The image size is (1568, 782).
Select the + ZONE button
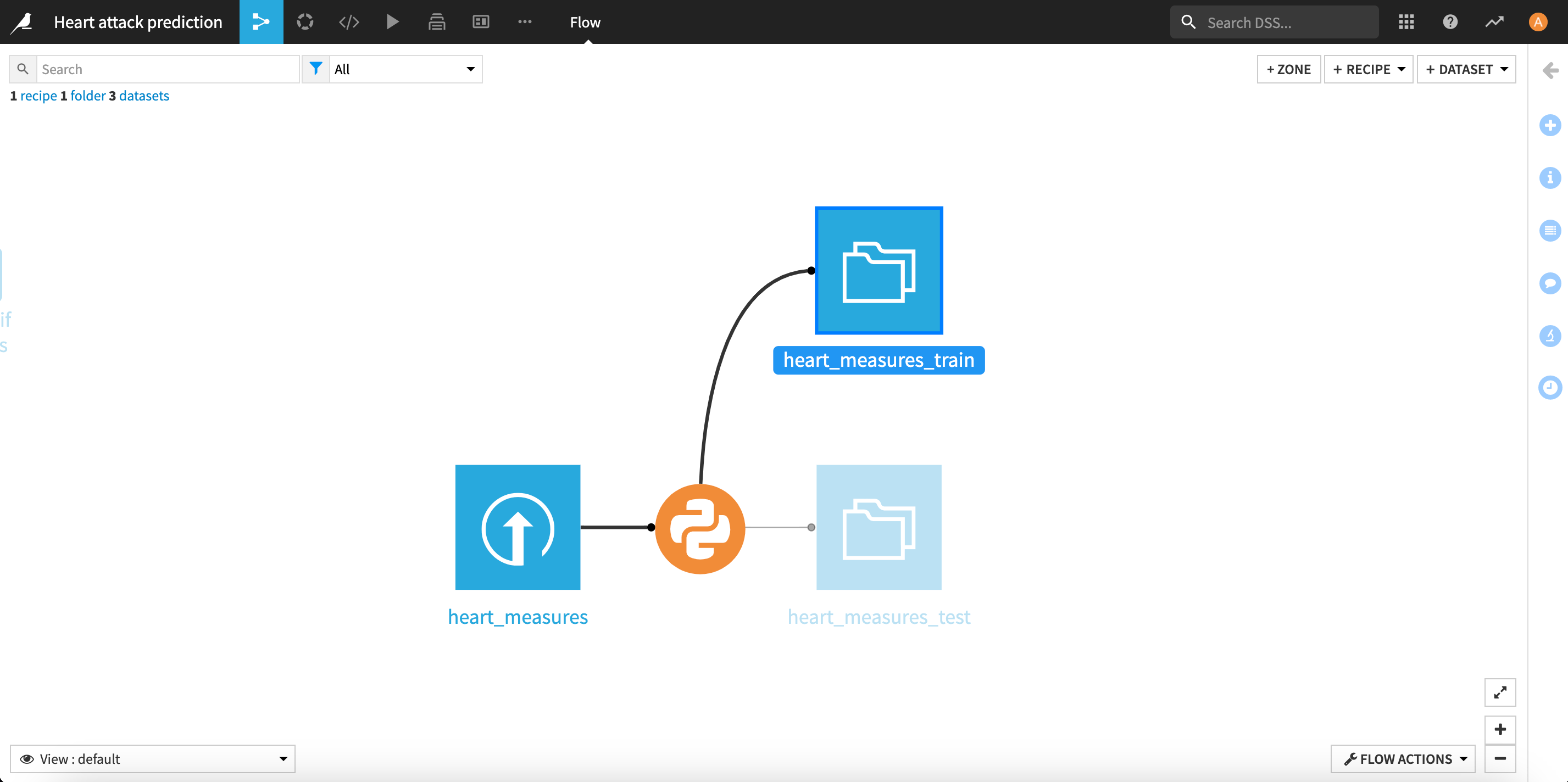tap(1291, 68)
